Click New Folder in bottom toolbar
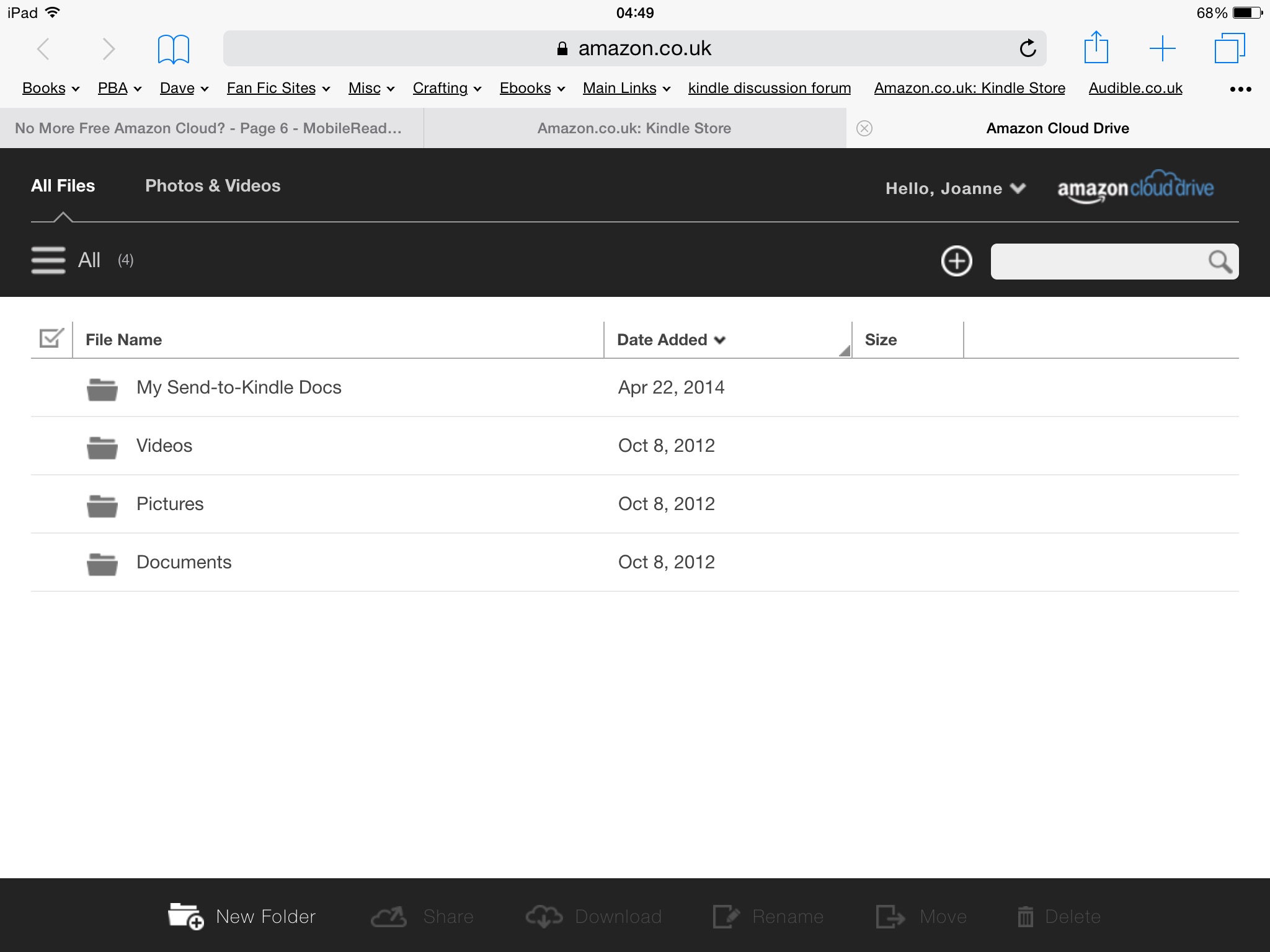1270x952 pixels. (242, 916)
